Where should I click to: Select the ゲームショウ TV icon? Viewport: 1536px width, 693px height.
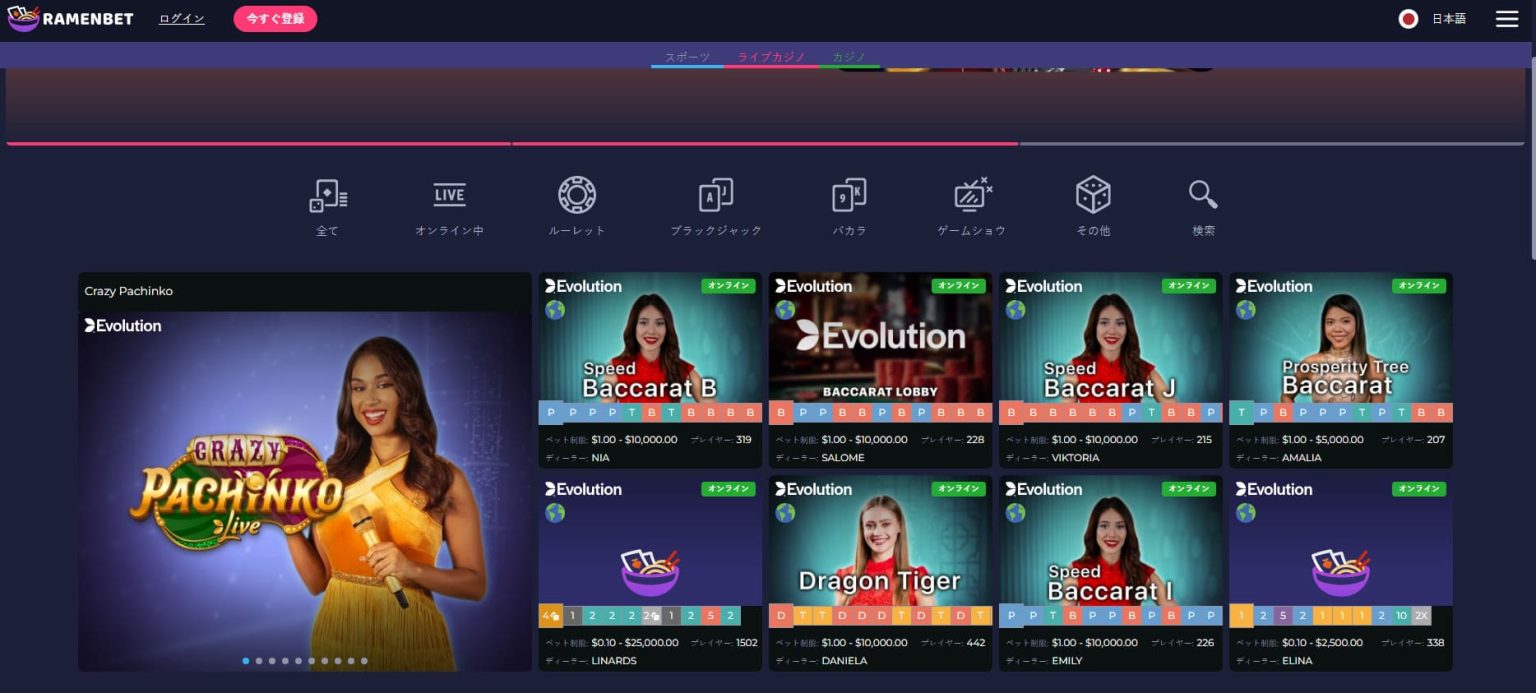[971, 195]
